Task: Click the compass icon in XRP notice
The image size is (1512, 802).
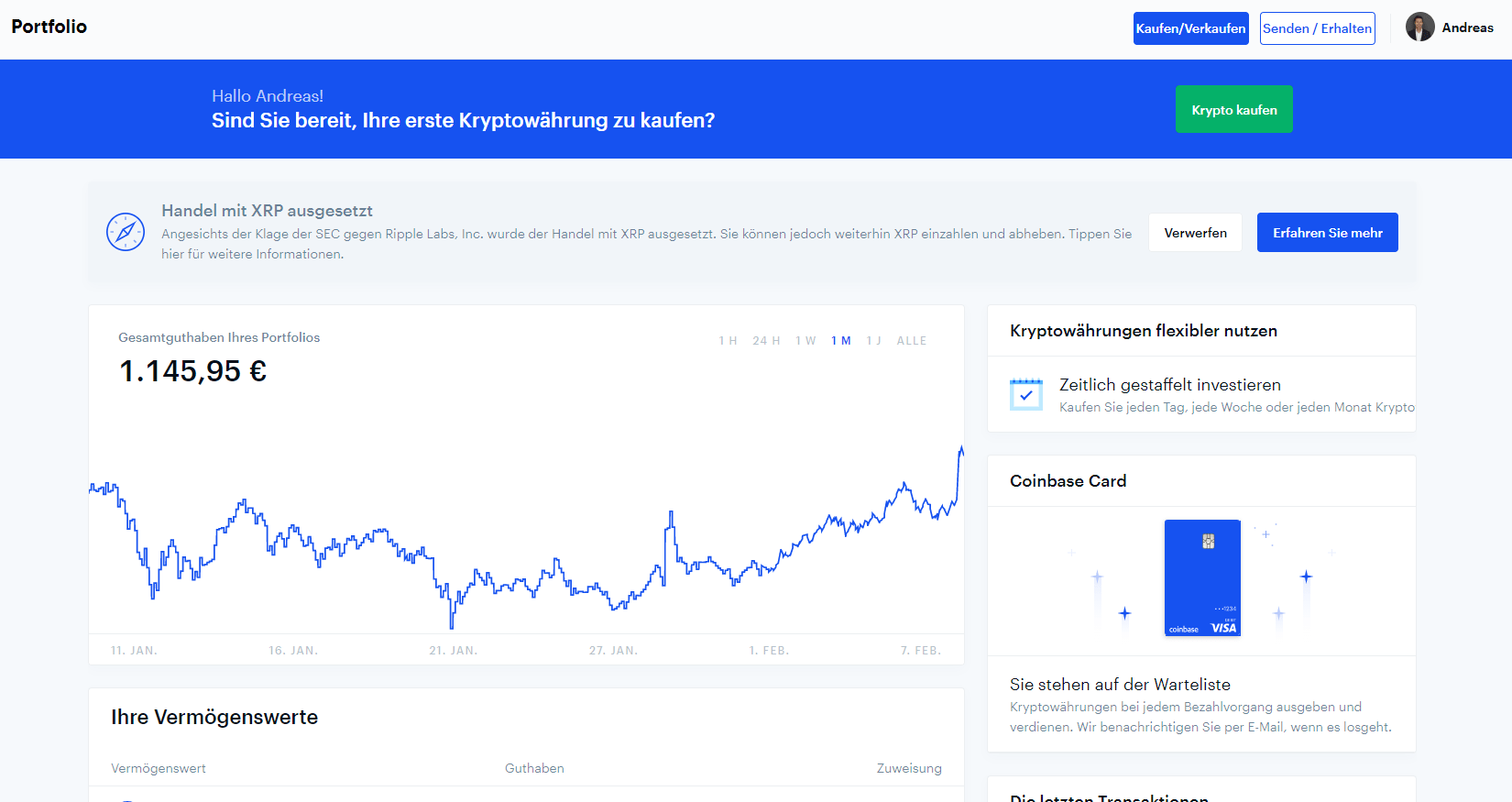Action: pyautogui.click(x=126, y=232)
